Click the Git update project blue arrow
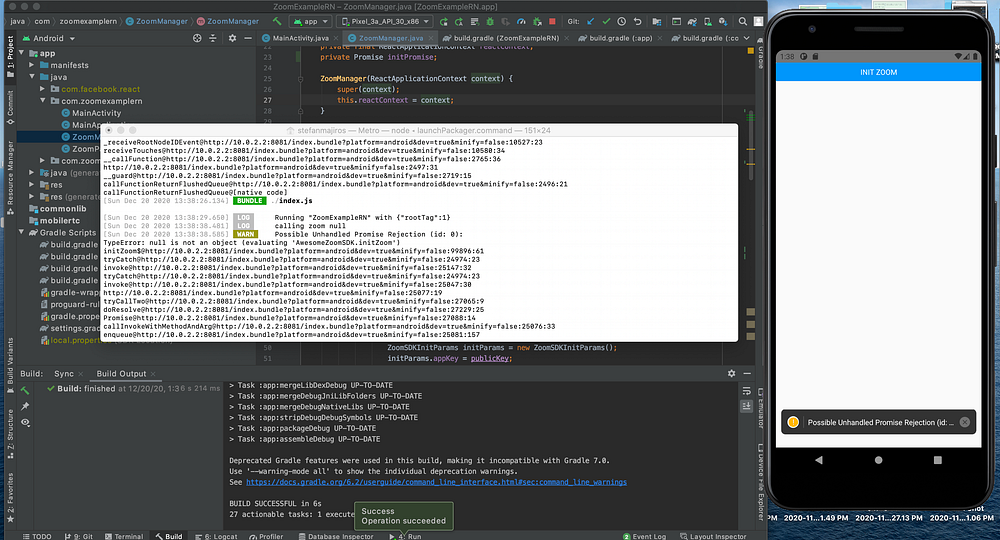This screenshot has height=540, width=1000. point(591,21)
